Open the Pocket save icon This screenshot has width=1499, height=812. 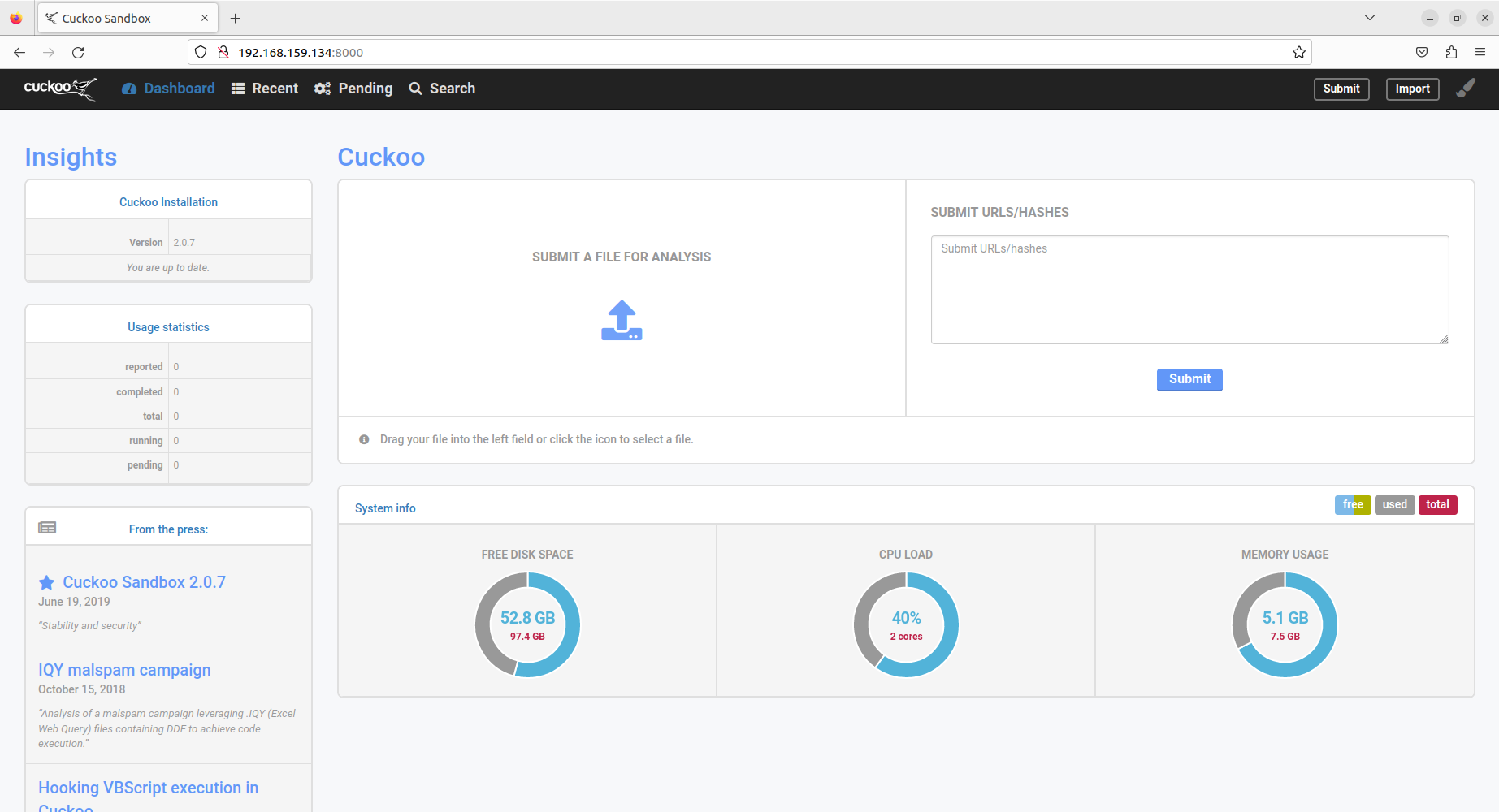(x=1422, y=52)
